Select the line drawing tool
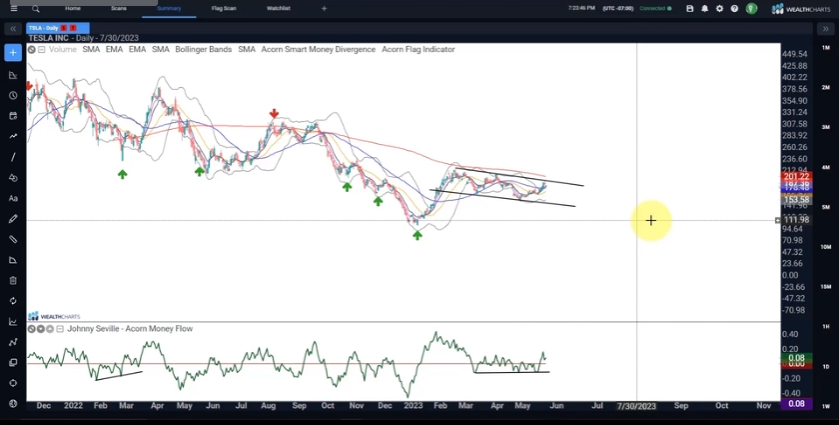Screen dimensions: 839x425 coord(13,157)
